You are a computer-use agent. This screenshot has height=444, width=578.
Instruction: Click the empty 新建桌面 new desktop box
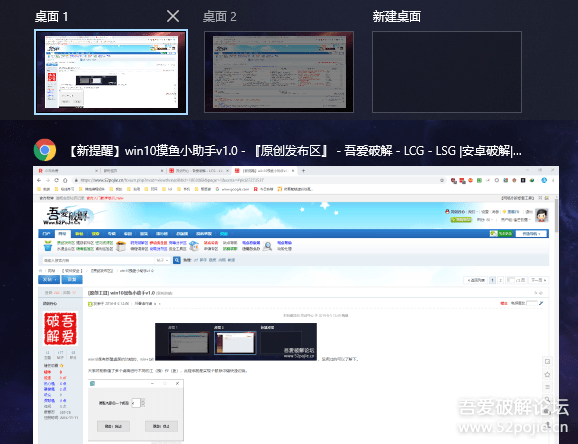pos(447,72)
